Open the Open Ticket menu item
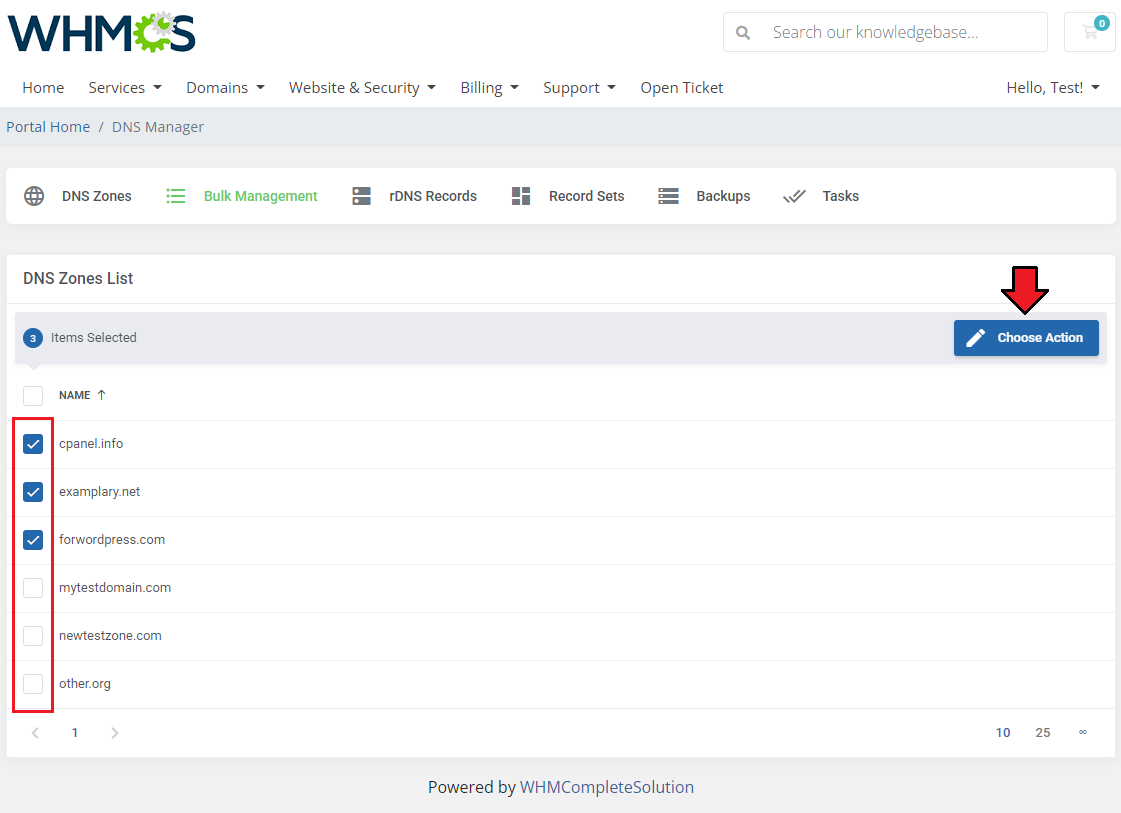Viewport: 1121px width, 813px height. (x=681, y=87)
